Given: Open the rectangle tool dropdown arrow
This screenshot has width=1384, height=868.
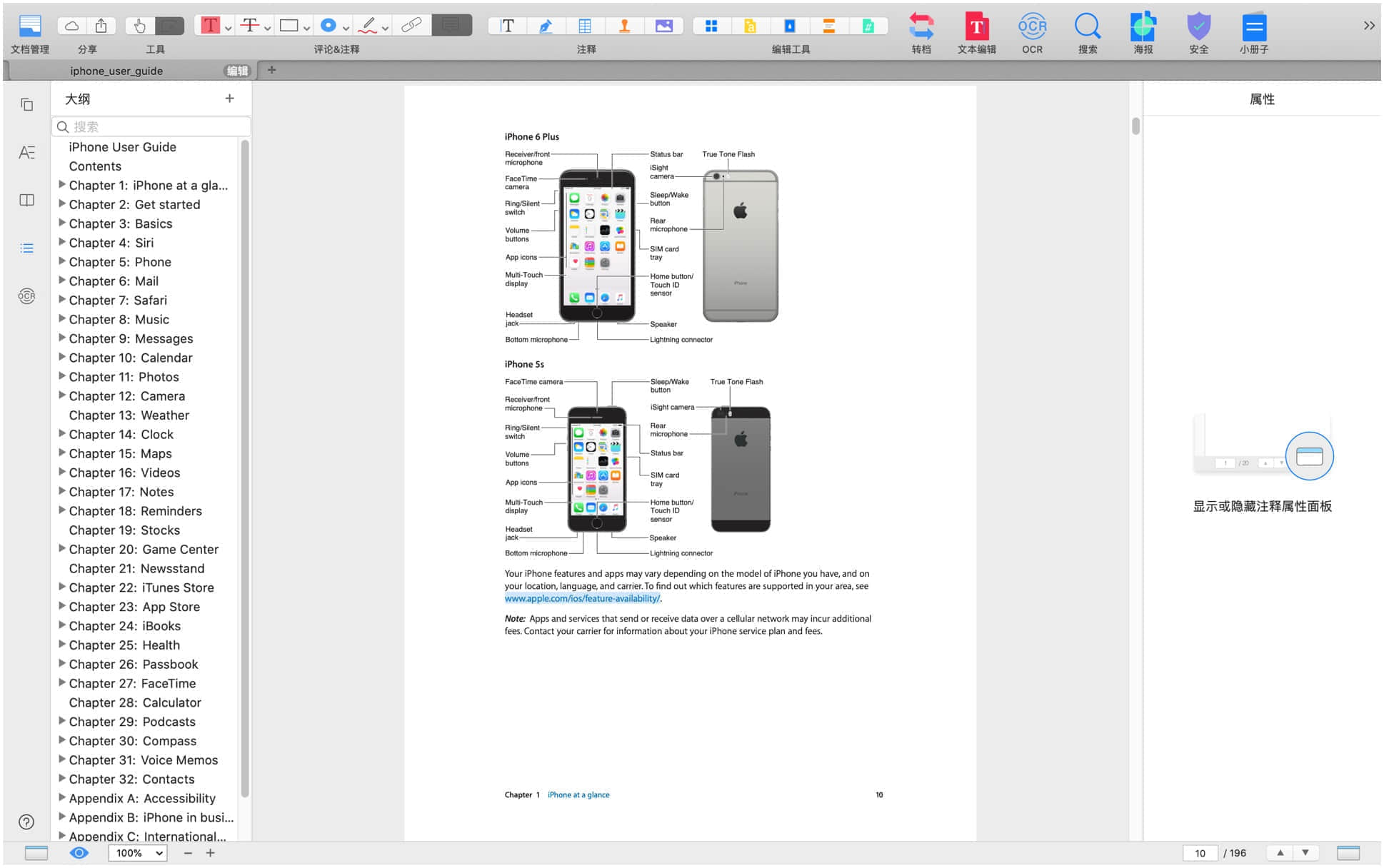Looking at the screenshot, I should pyautogui.click(x=307, y=29).
